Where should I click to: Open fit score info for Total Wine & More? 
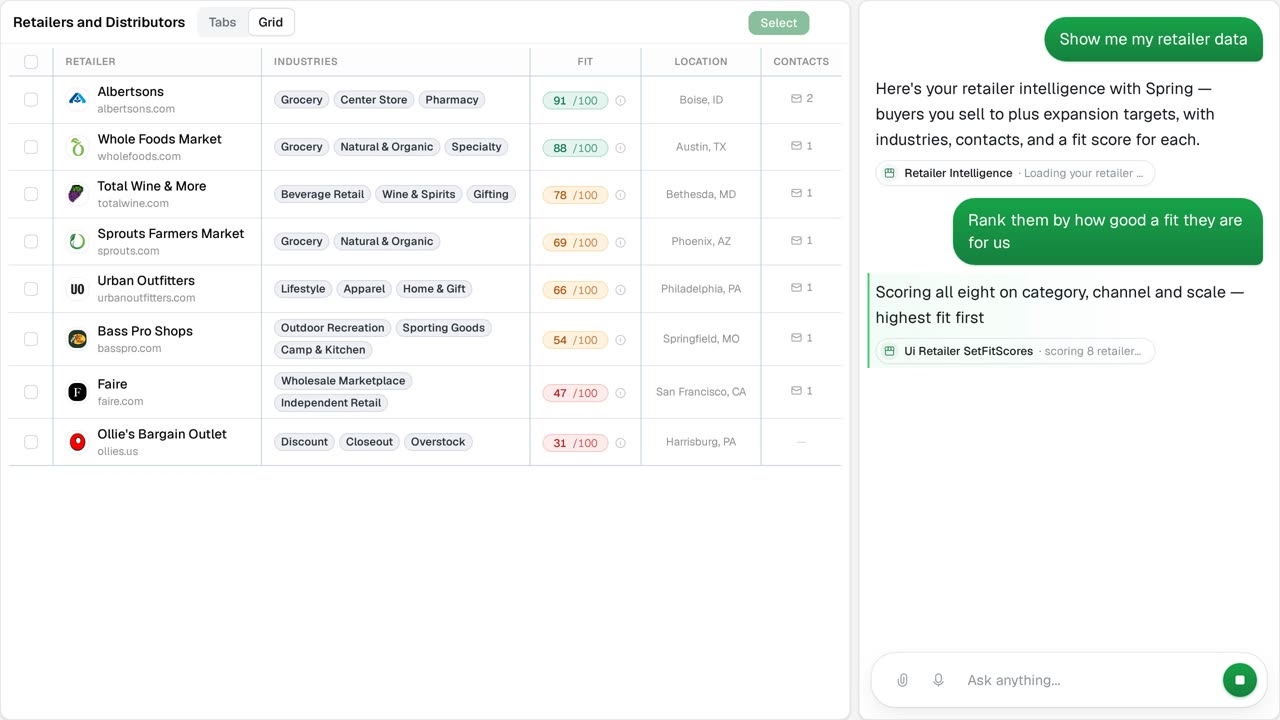tap(620, 195)
